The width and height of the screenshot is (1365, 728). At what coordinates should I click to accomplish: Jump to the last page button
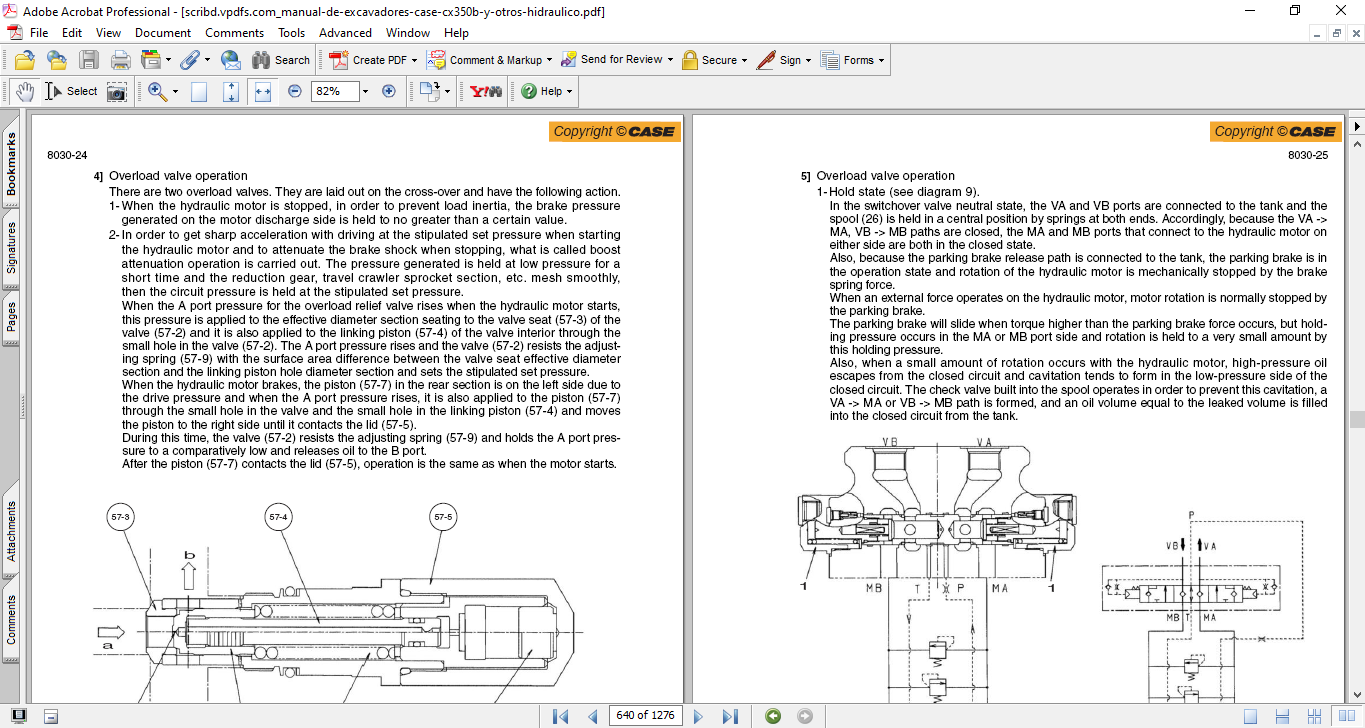pyautogui.click(x=730, y=716)
